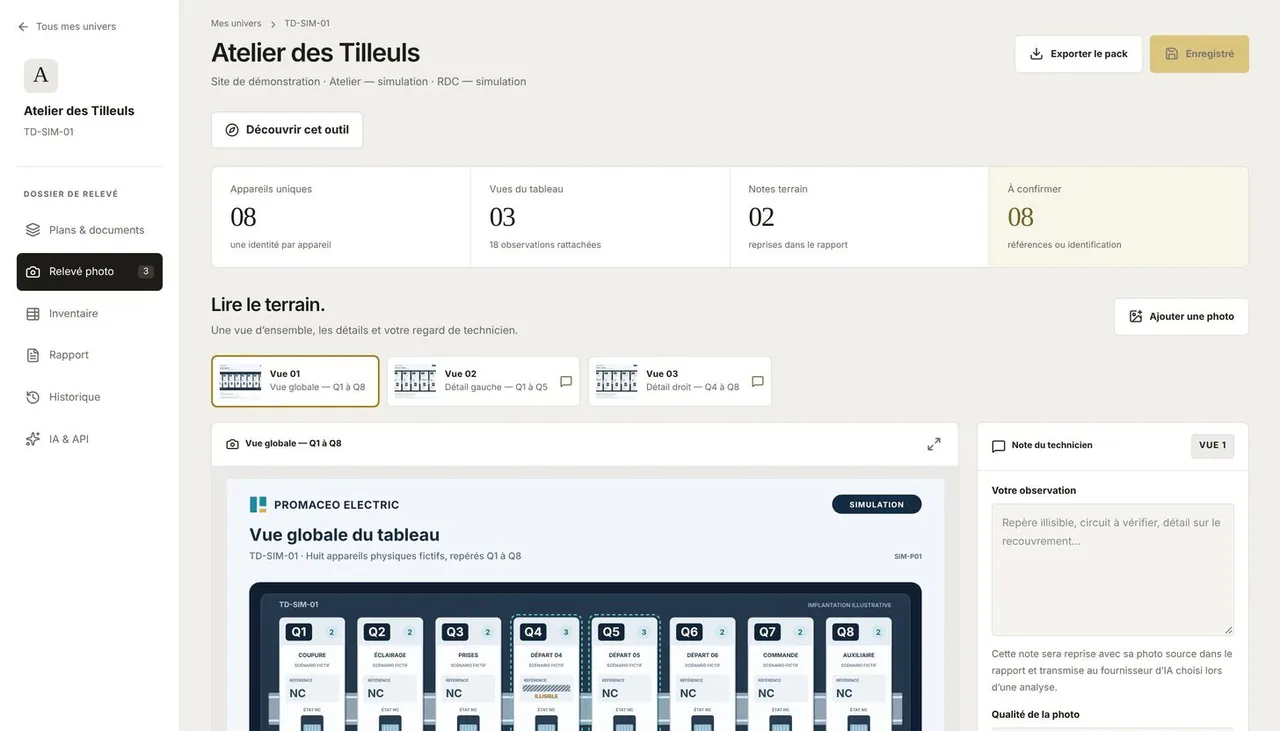Focus the Votre observation text area
The width and height of the screenshot is (1280, 731).
(1112, 570)
